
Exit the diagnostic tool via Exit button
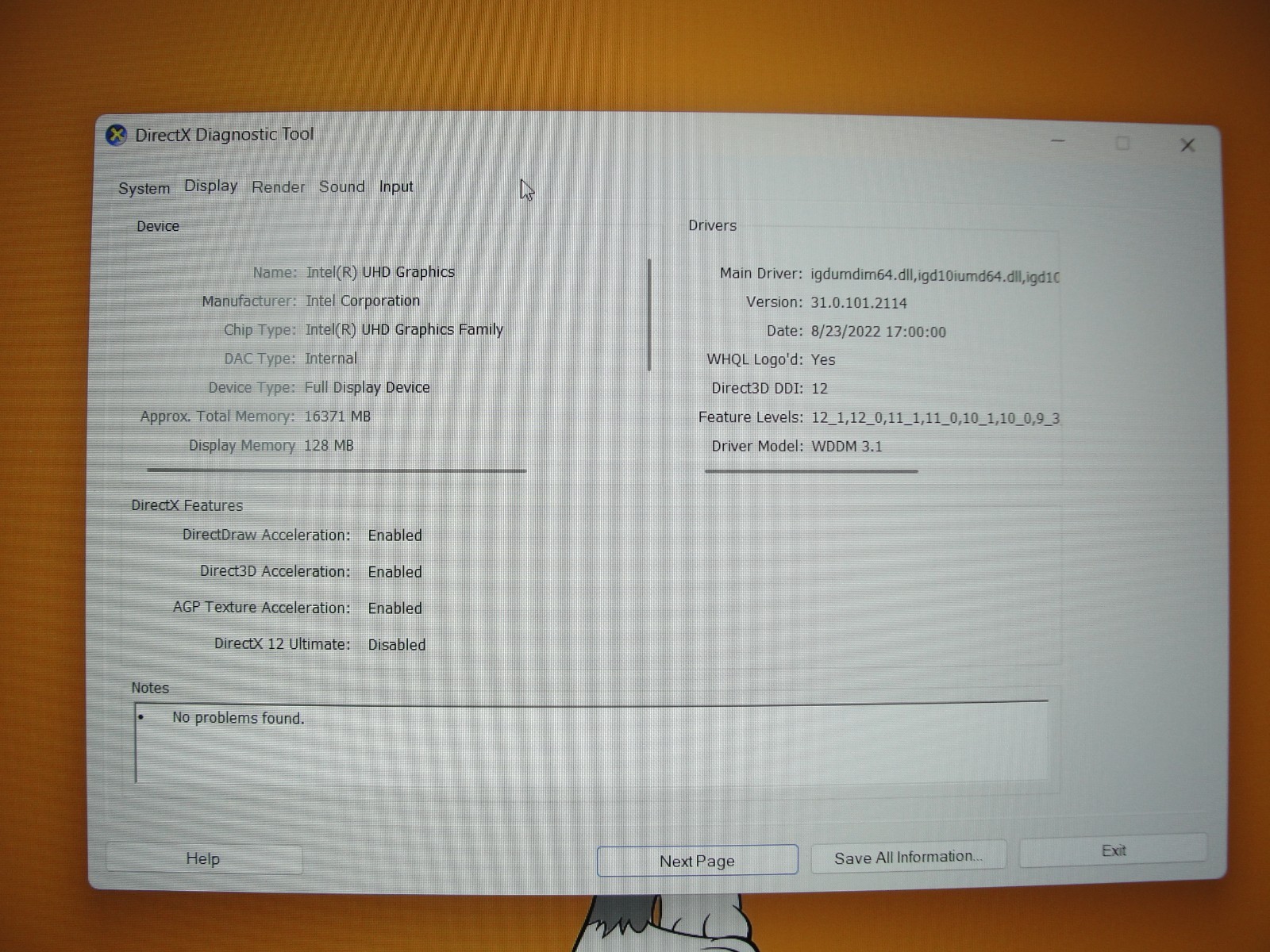click(x=1113, y=850)
